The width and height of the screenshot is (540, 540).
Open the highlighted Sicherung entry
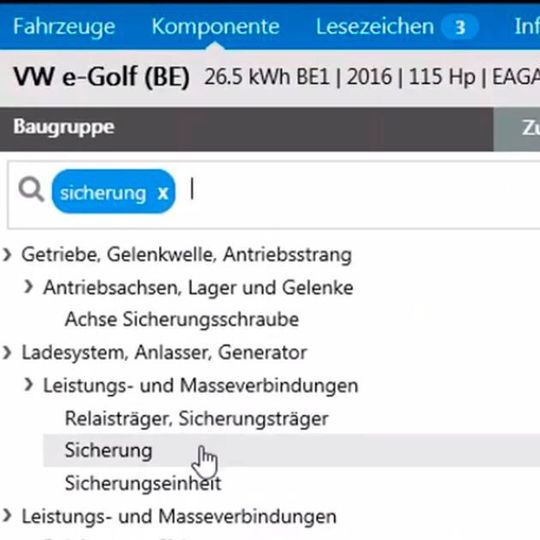click(291, 451)
